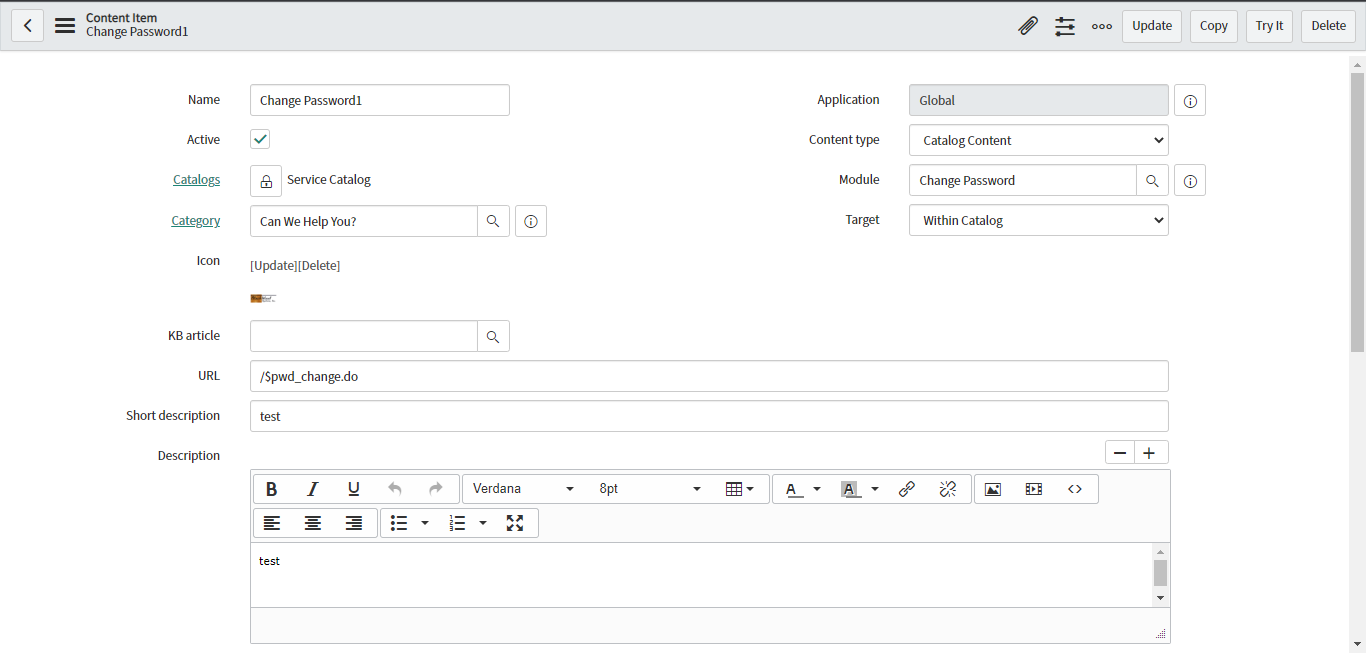The height and width of the screenshot is (657, 1366).
Task: Align text right in editor
Action: pos(354,523)
